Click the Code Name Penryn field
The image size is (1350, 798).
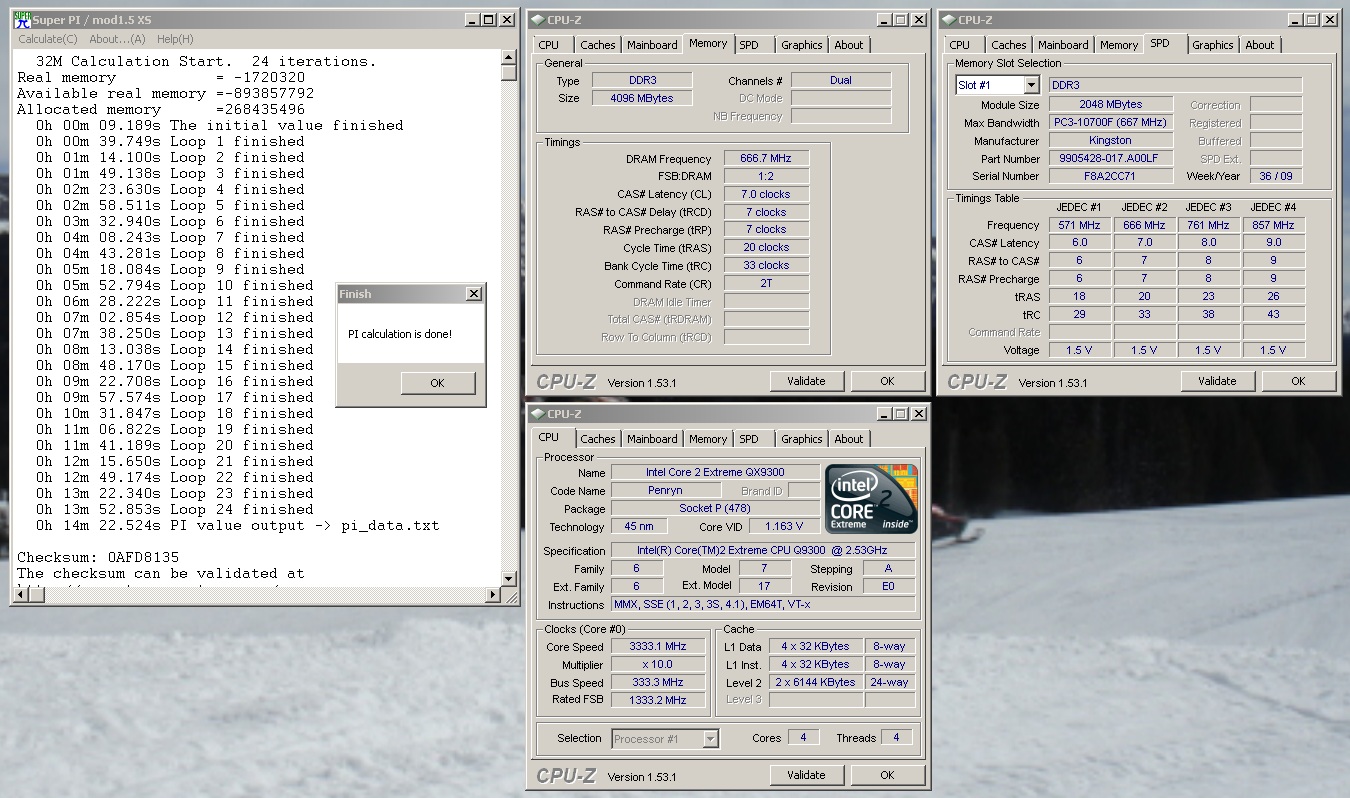tap(665, 491)
